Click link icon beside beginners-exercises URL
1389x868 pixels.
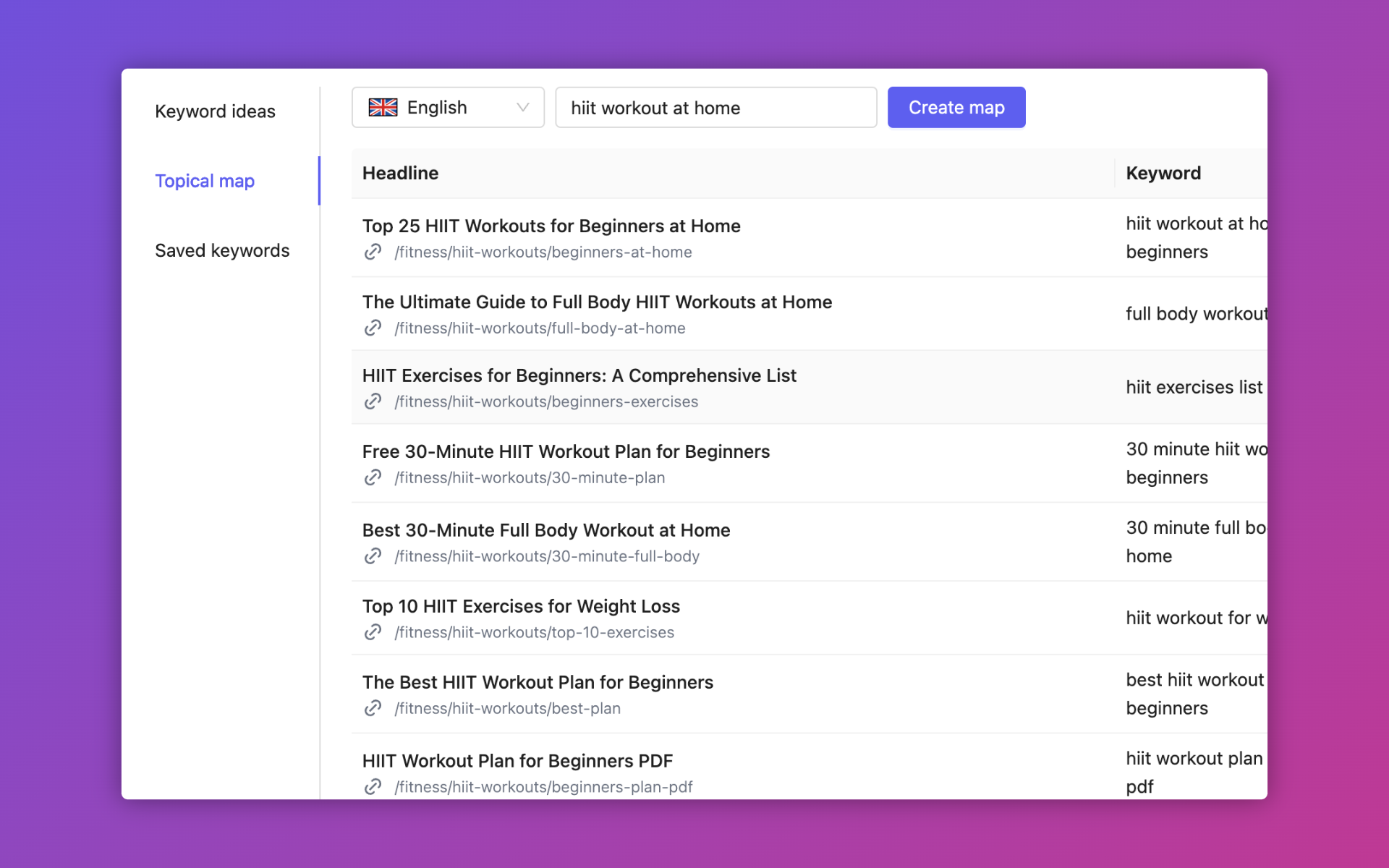(x=373, y=401)
